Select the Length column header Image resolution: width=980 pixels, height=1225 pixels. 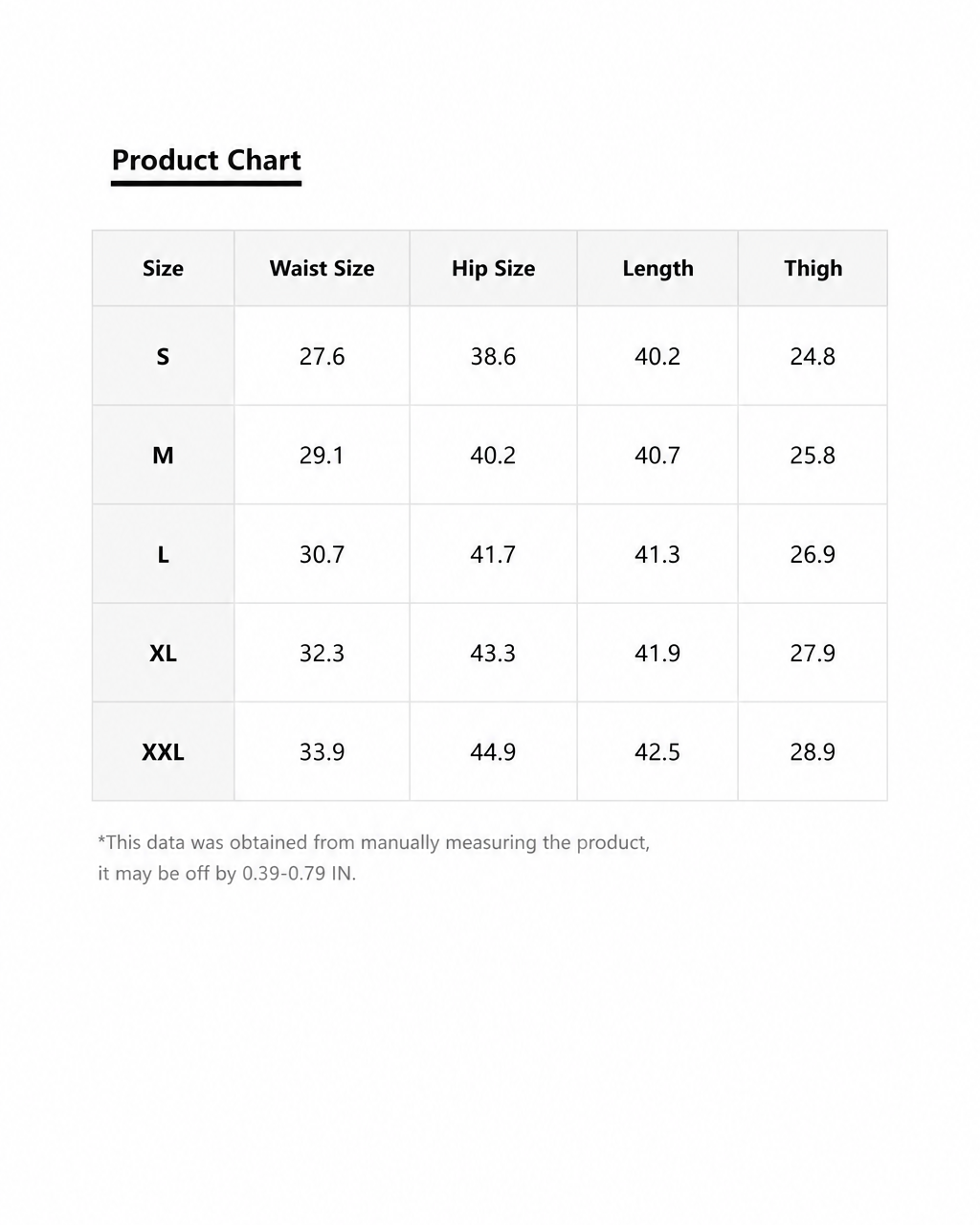(657, 269)
